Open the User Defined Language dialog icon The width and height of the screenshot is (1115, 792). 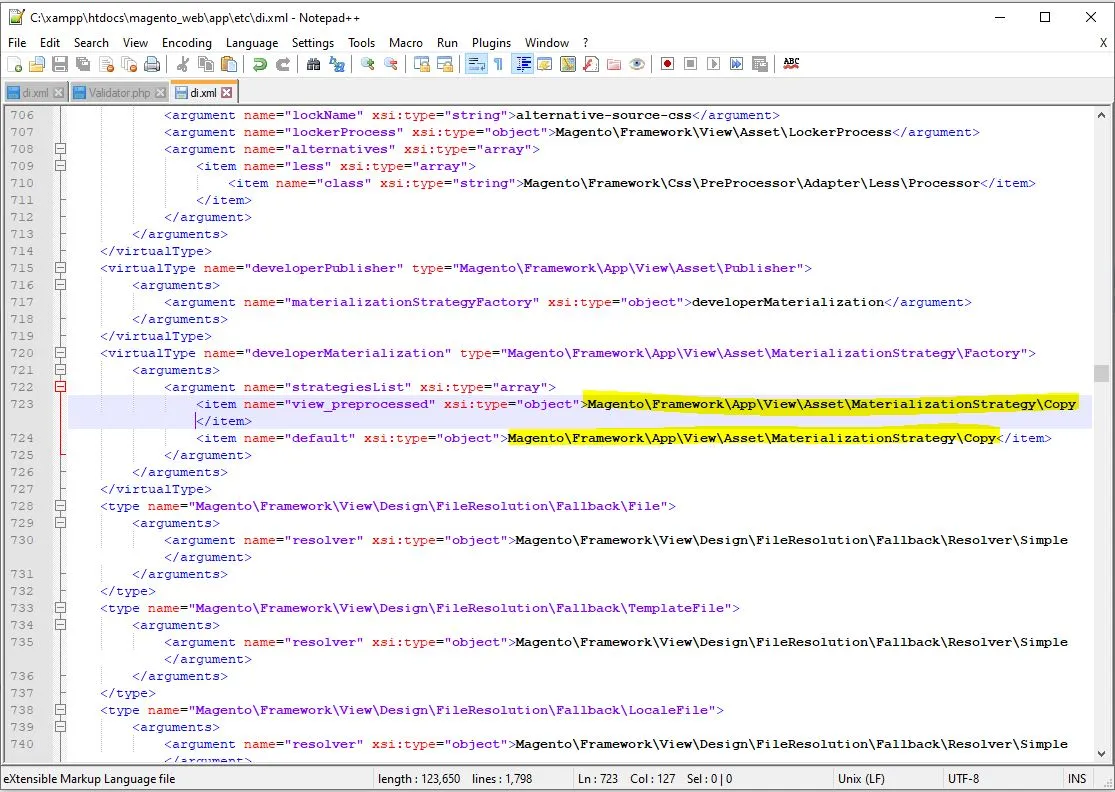[545, 65]
